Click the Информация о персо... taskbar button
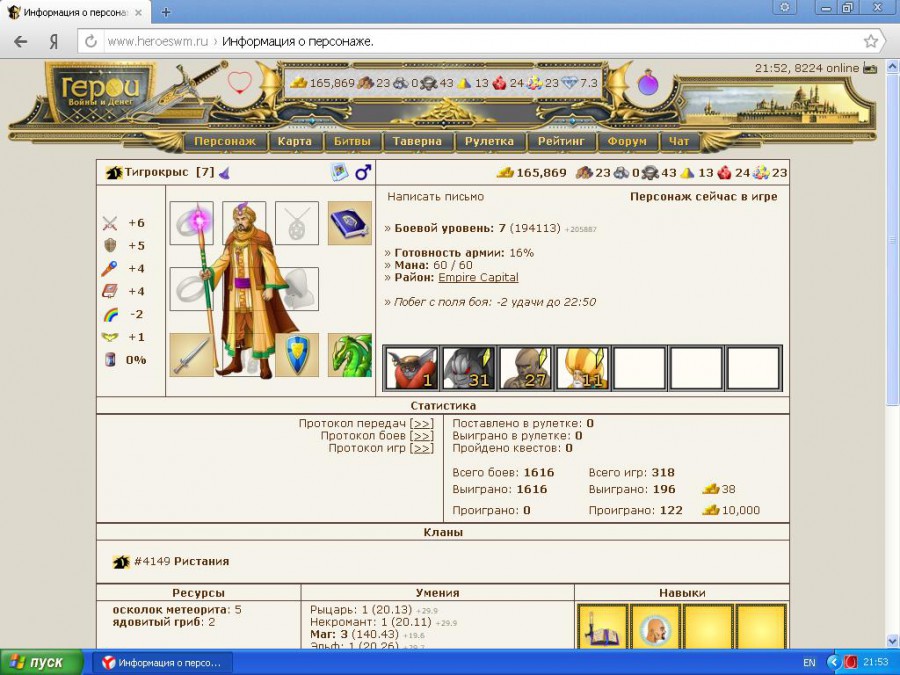This screenshot has width=900, height=675. click(x=162, y=662)
